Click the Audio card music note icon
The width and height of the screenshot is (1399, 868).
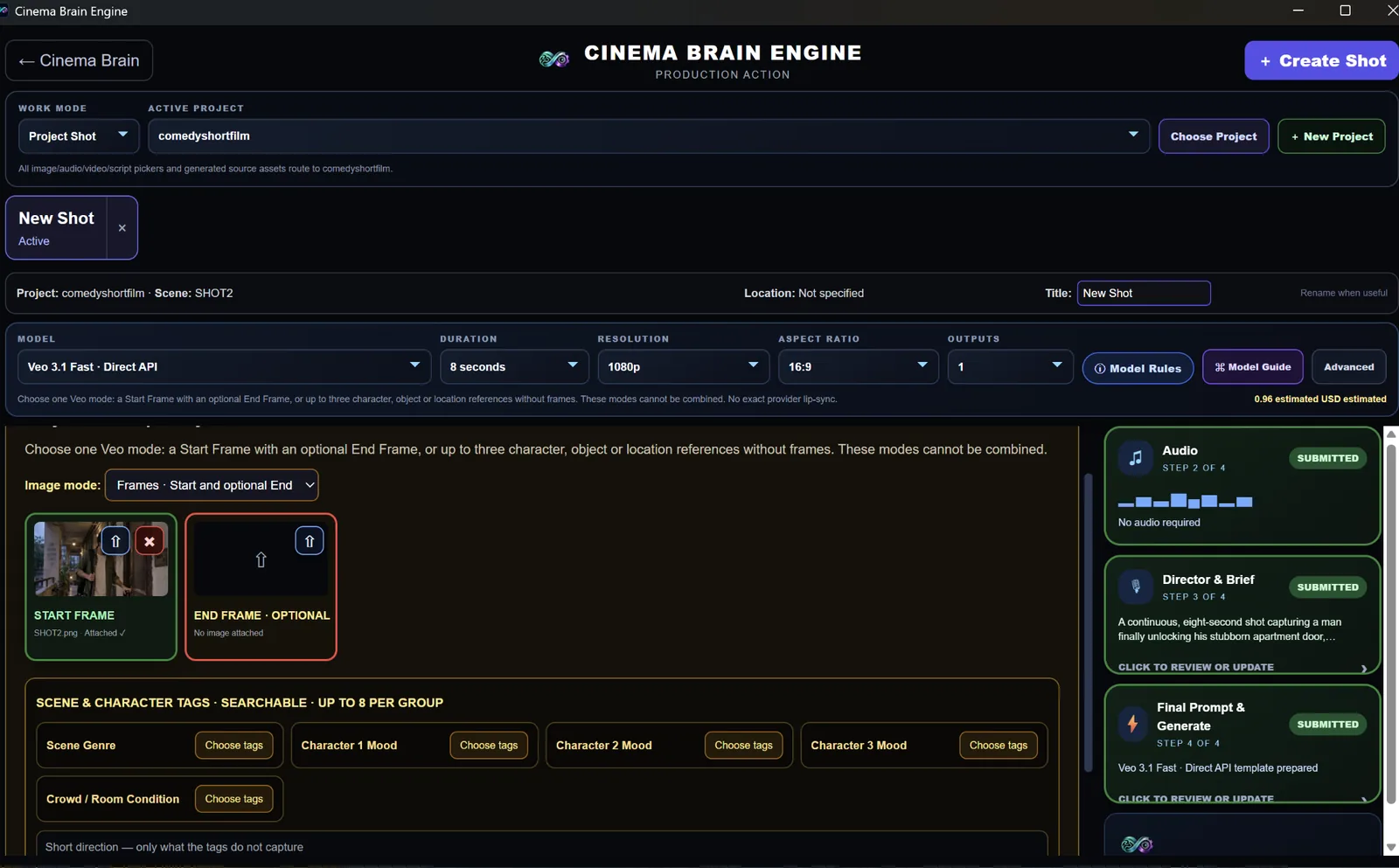(1135, 458)
